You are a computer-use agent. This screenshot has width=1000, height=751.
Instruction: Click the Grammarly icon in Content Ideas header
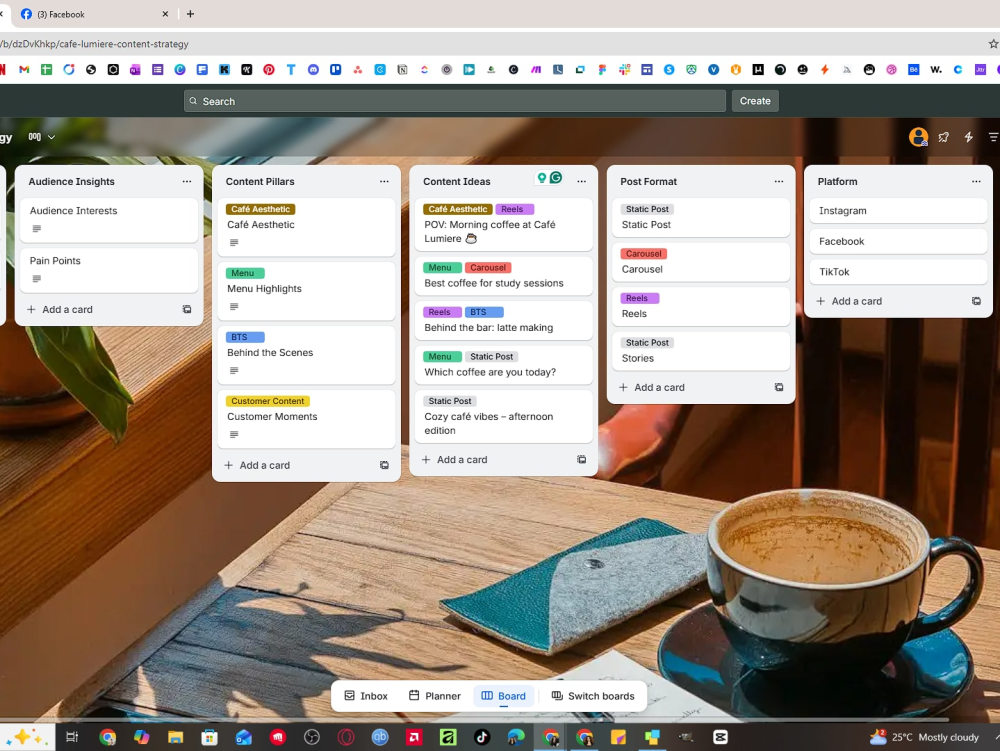(556, 178)
